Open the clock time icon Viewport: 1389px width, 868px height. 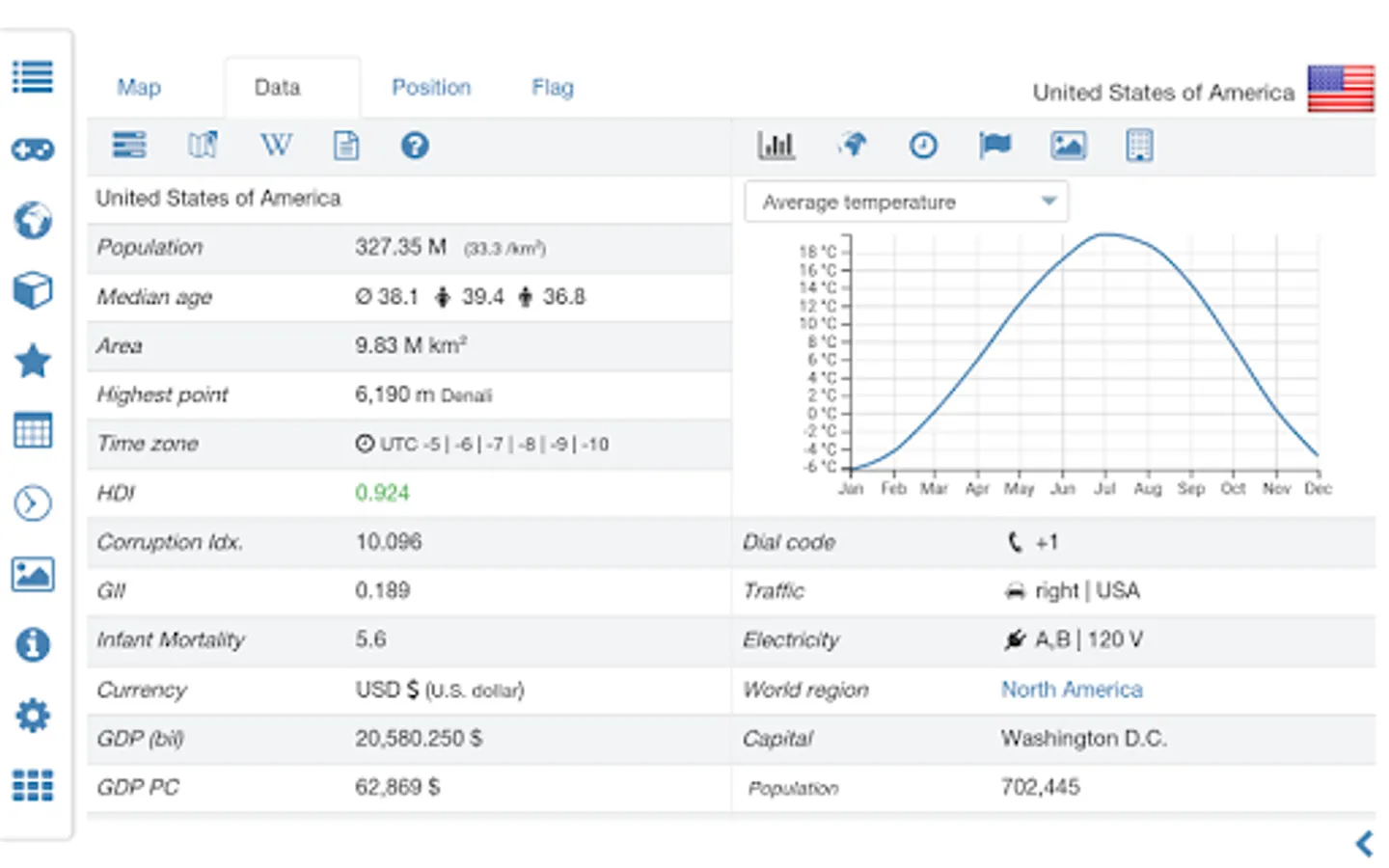tap(923, 146)
